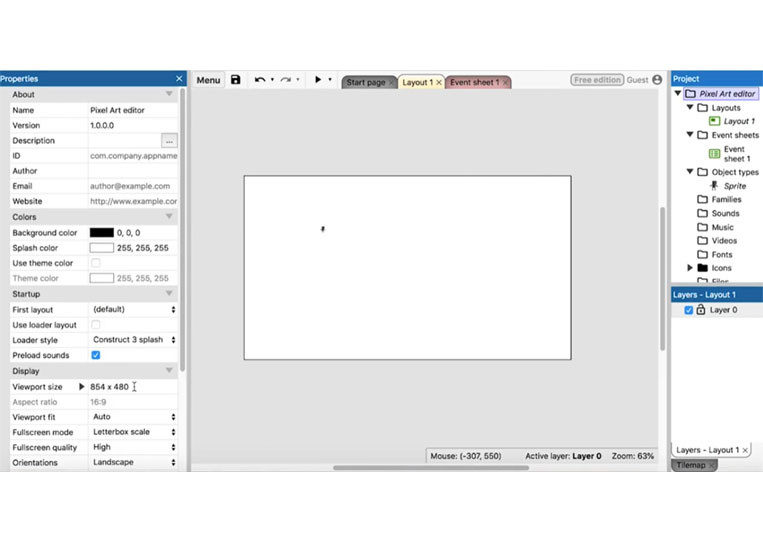Click the ID field com.company.appname

point(133,156)
